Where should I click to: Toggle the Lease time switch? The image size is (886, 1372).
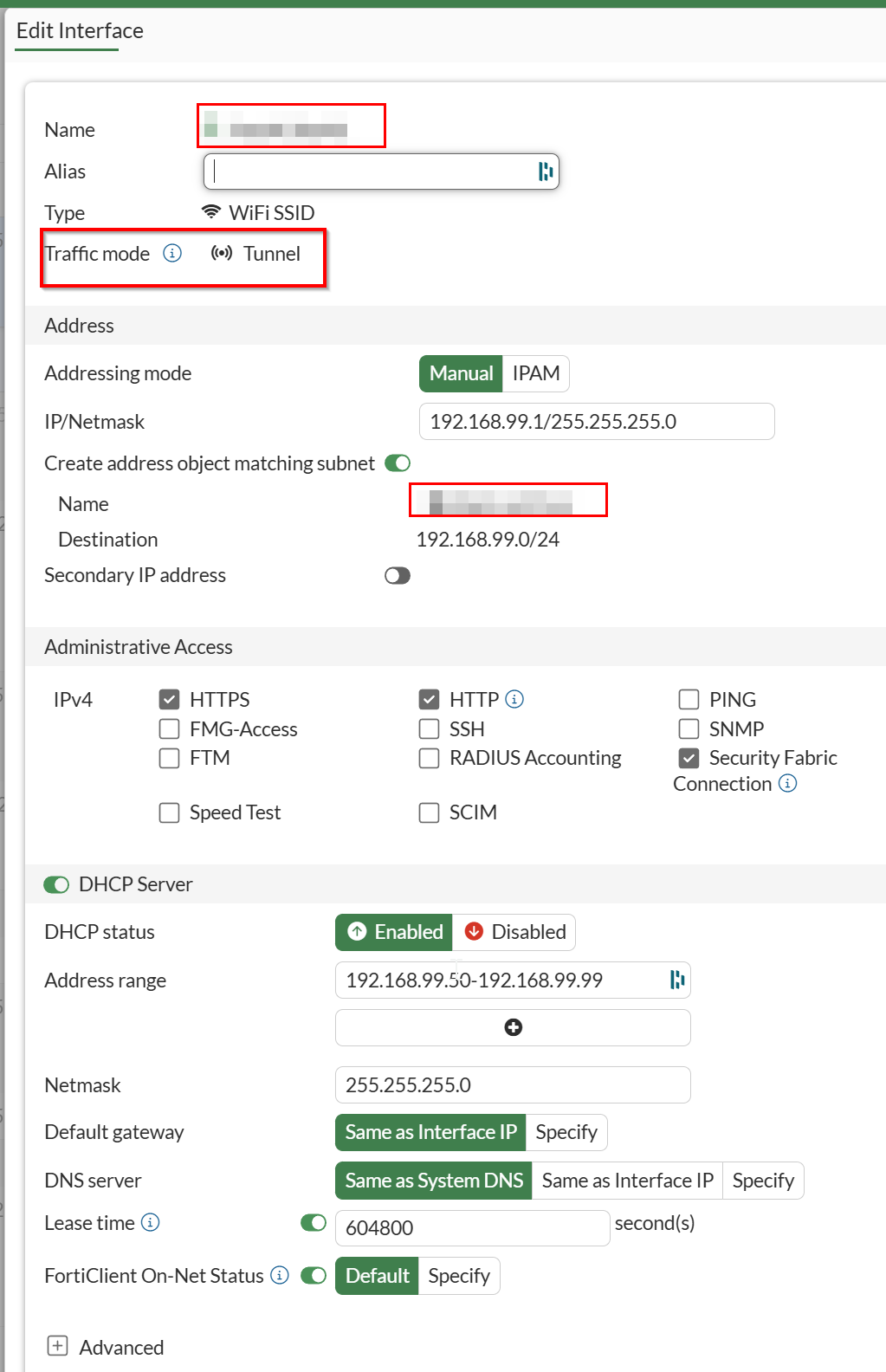(314, 1222)
